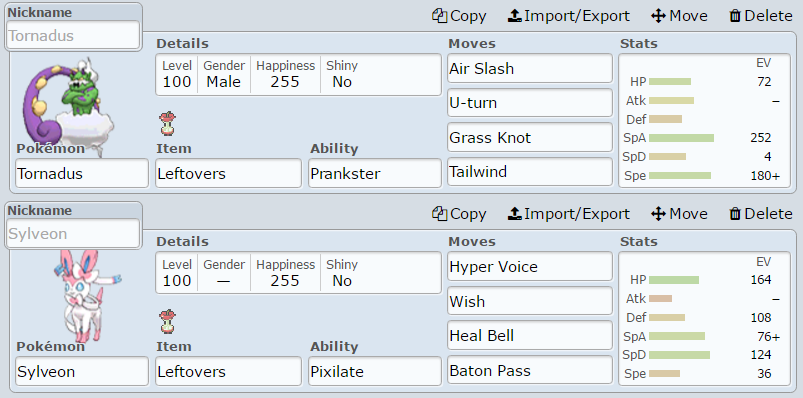Select the Air Slash move slot
Image resolution: width=803 pixels, height=398 pixels.
[x=530, y=68]
